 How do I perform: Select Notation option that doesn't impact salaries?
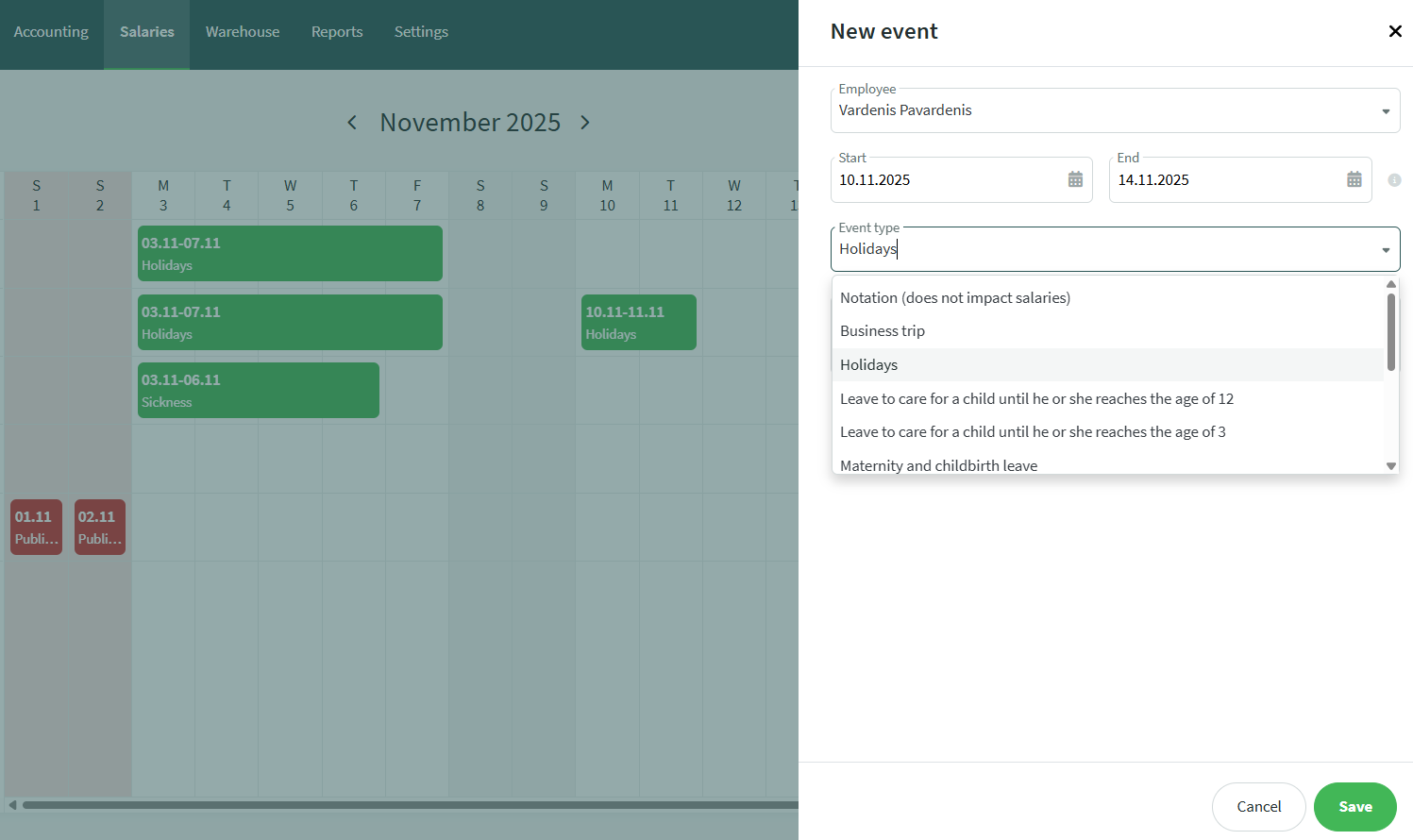[x=954, y=298]
